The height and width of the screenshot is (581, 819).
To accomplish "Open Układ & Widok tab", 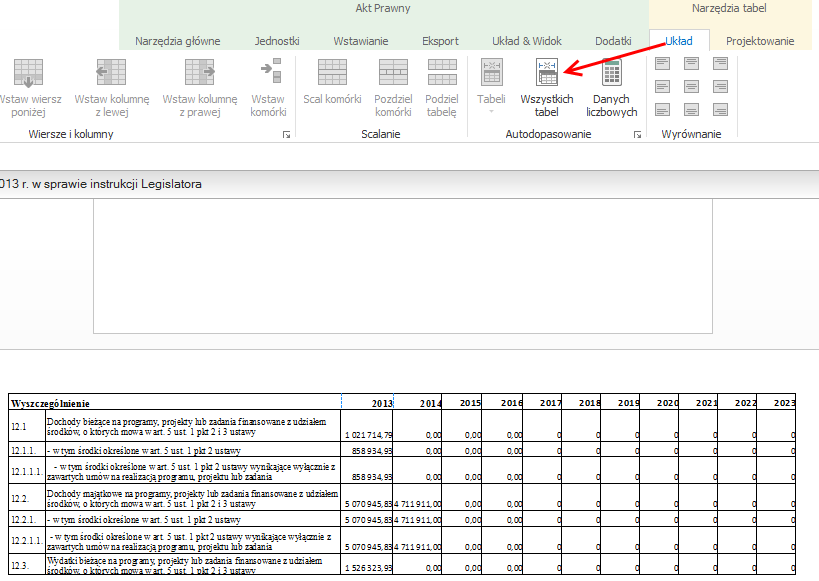I will [526, 41].
